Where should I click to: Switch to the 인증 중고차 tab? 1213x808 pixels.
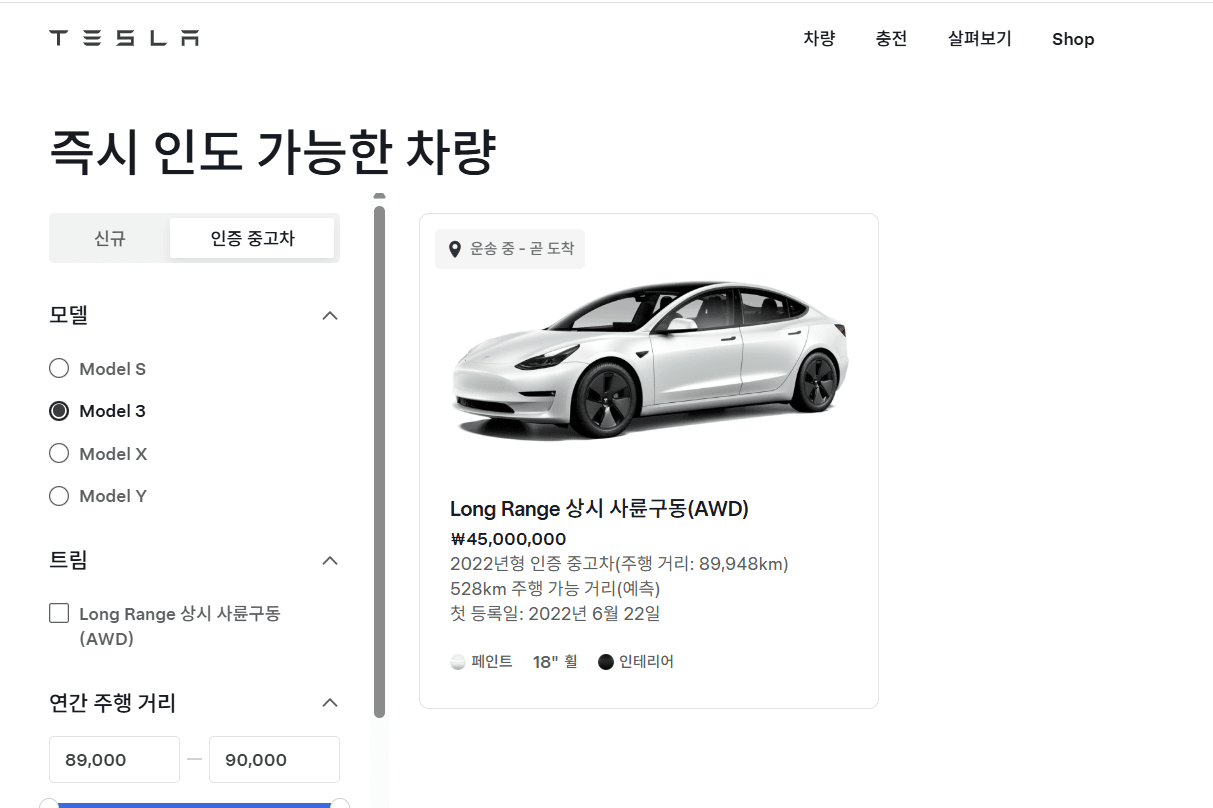tap(252, 238)
